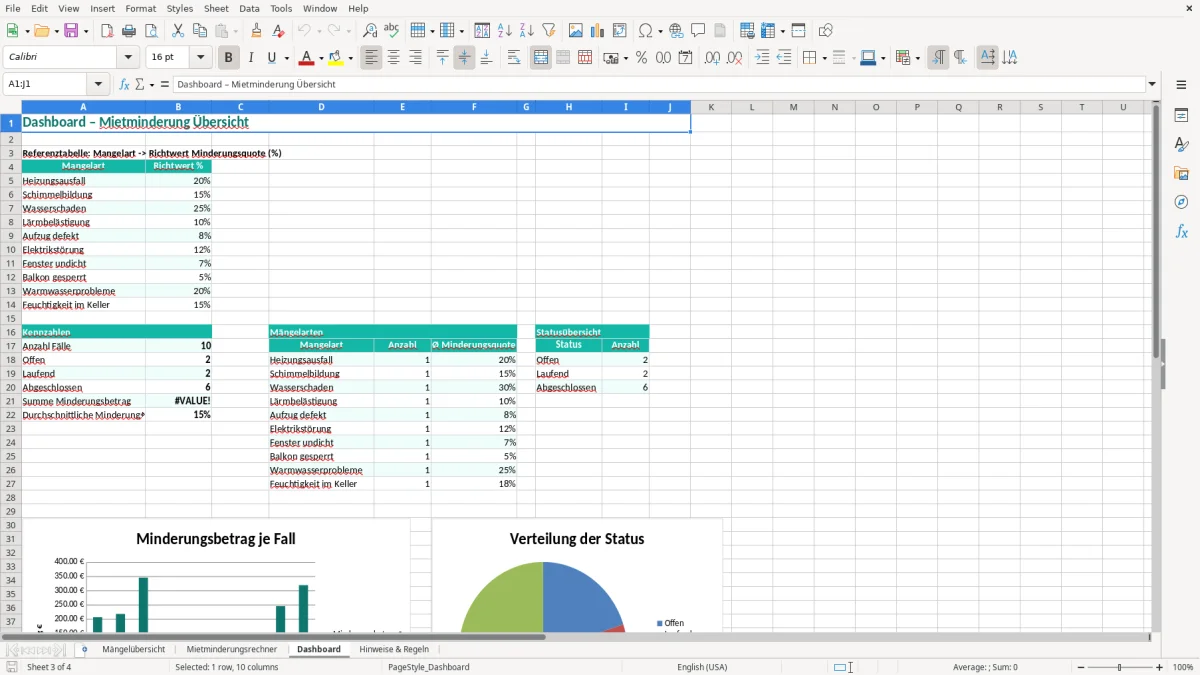Open the sidebar Gallery panel
The width and height of the screenshot is (1200, 675).
(1181, 173)
